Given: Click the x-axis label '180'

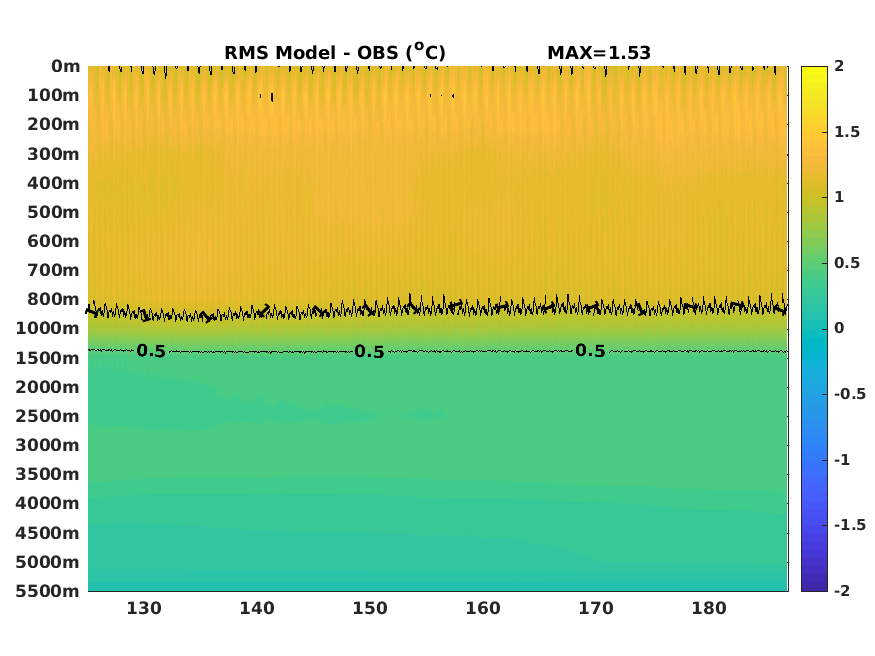Looking at the screenshot, I should (x=709, y=608).
